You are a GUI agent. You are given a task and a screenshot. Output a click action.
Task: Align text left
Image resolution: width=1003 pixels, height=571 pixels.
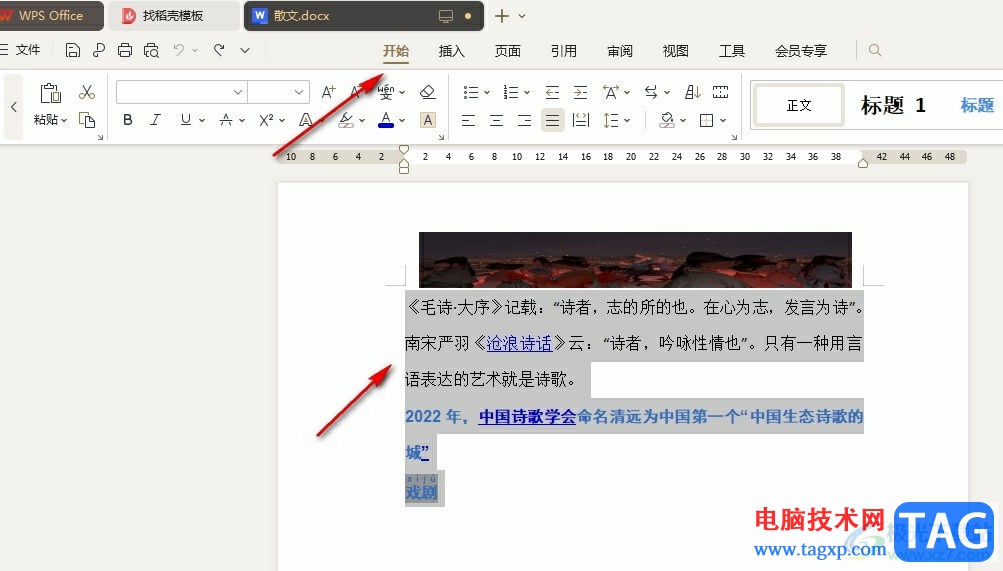click(468, 120)
